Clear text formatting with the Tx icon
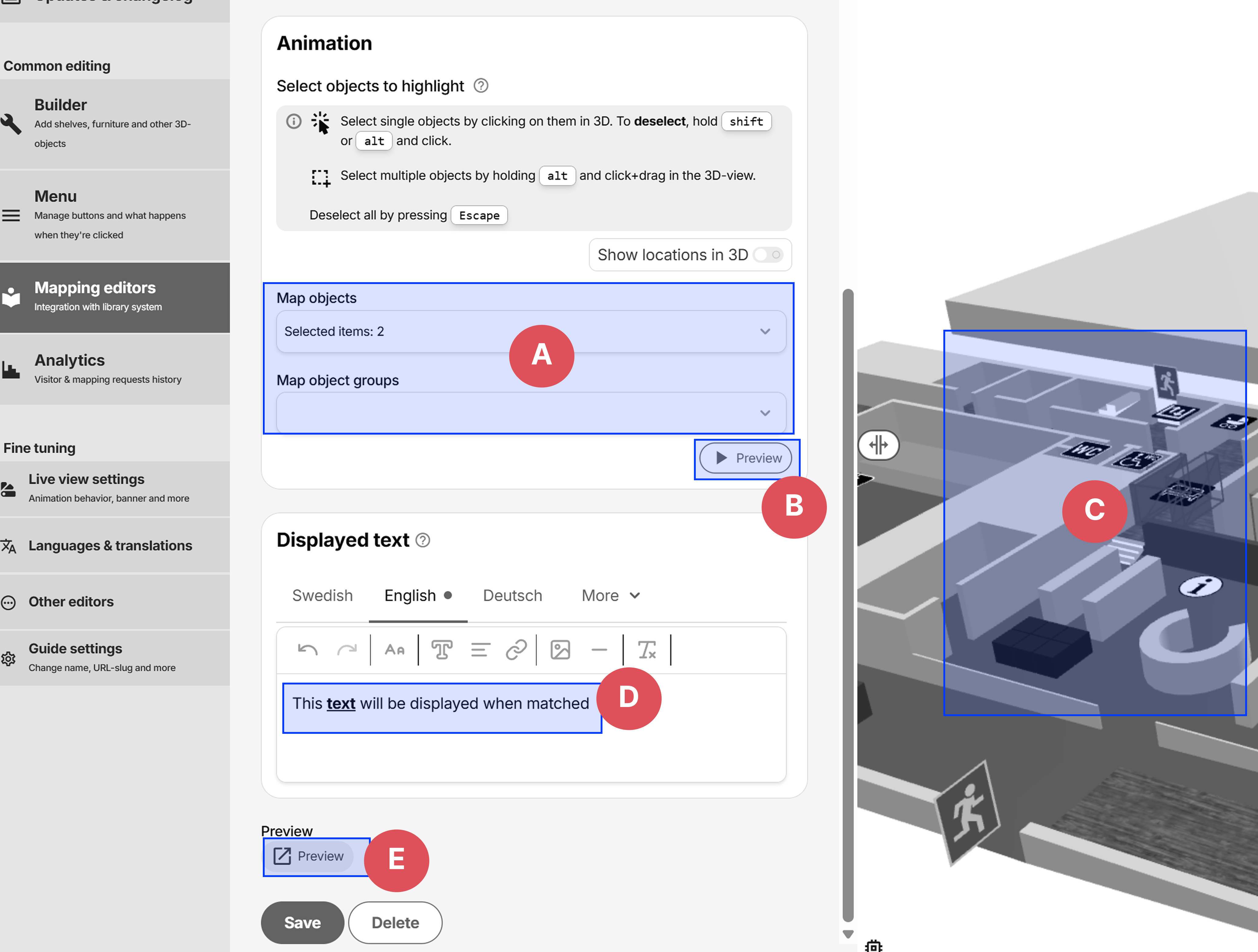This screenshot has height=952, width=1258. (648, 650)
